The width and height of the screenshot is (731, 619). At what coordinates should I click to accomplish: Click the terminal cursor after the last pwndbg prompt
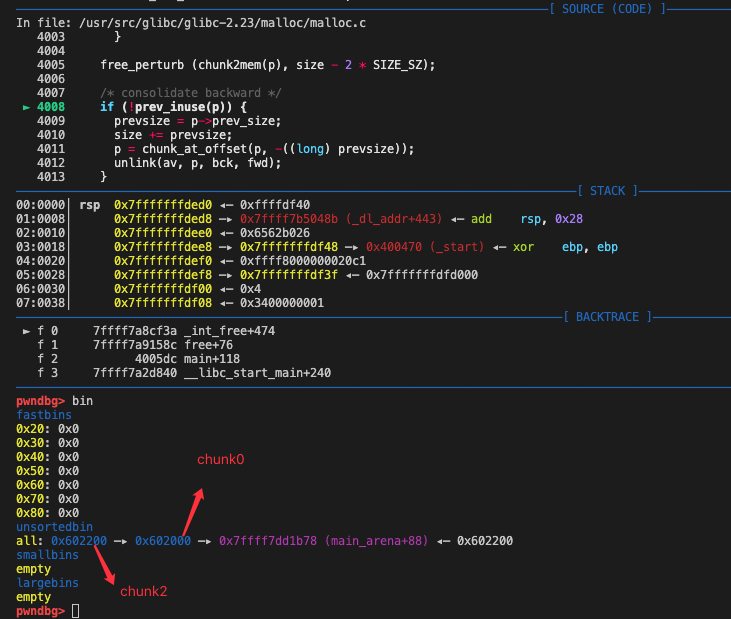point(76,610)
